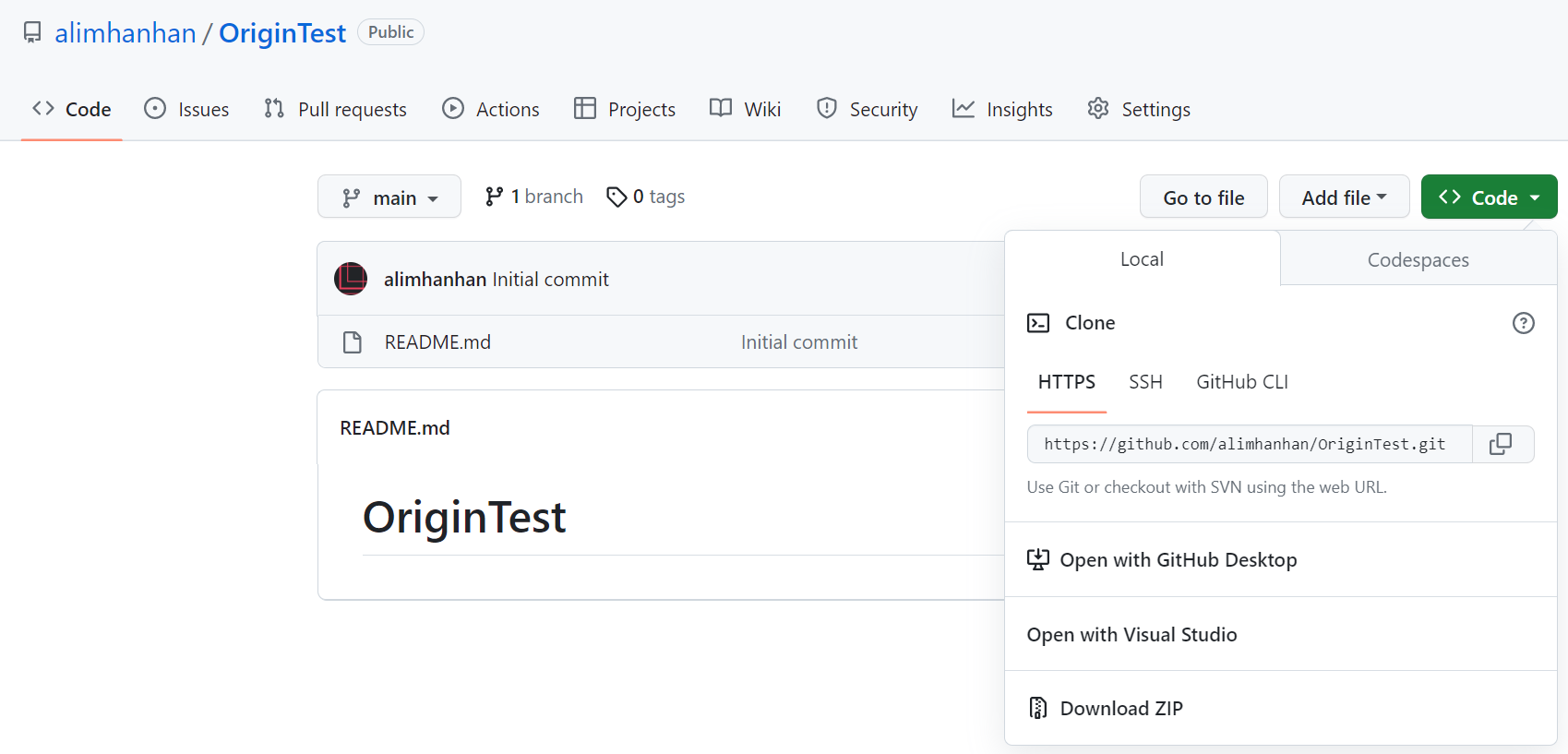
Task: Click the Issues circle icon
Action: click(155, 109)
